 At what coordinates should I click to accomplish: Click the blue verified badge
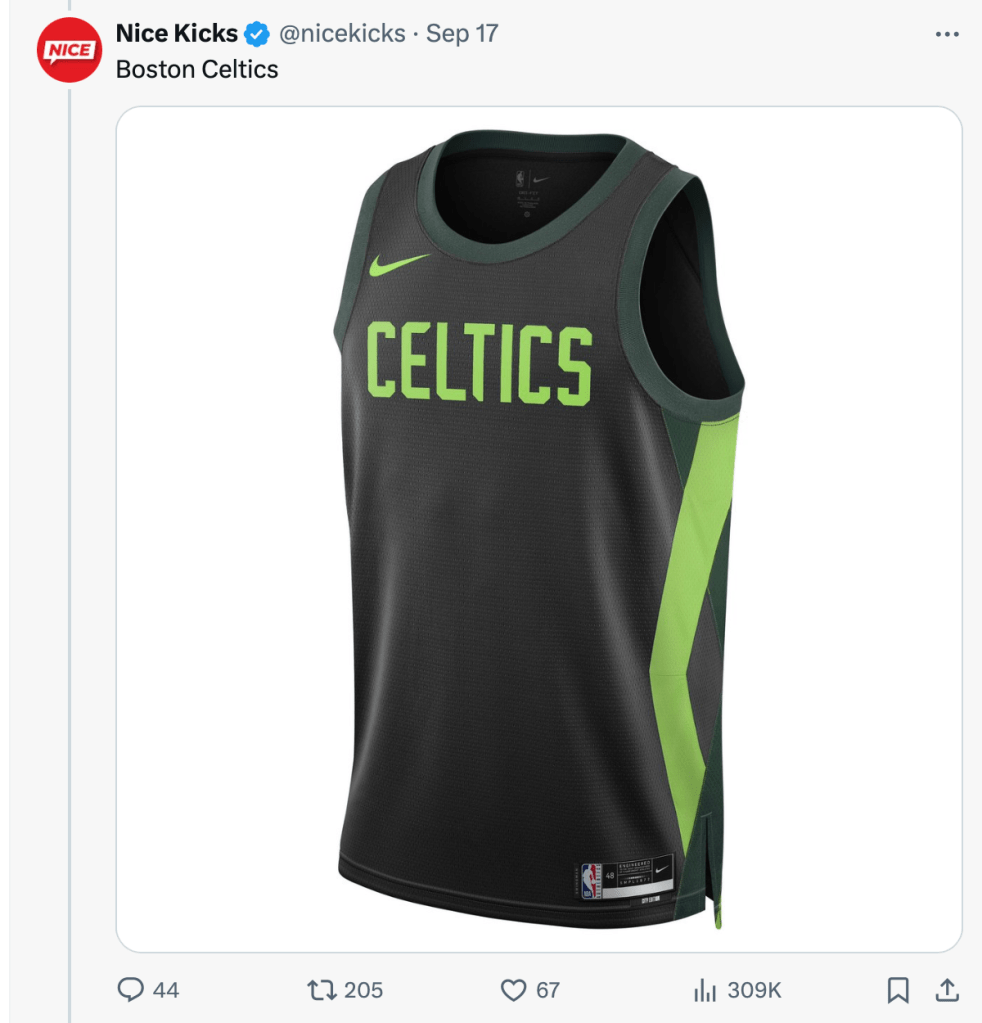pos(257,34)
